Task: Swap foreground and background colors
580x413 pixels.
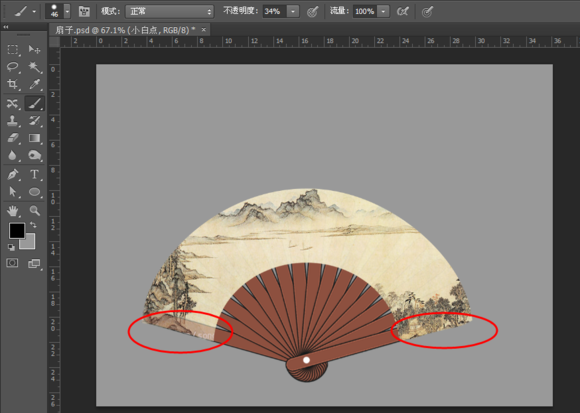Action: (33, 224)
